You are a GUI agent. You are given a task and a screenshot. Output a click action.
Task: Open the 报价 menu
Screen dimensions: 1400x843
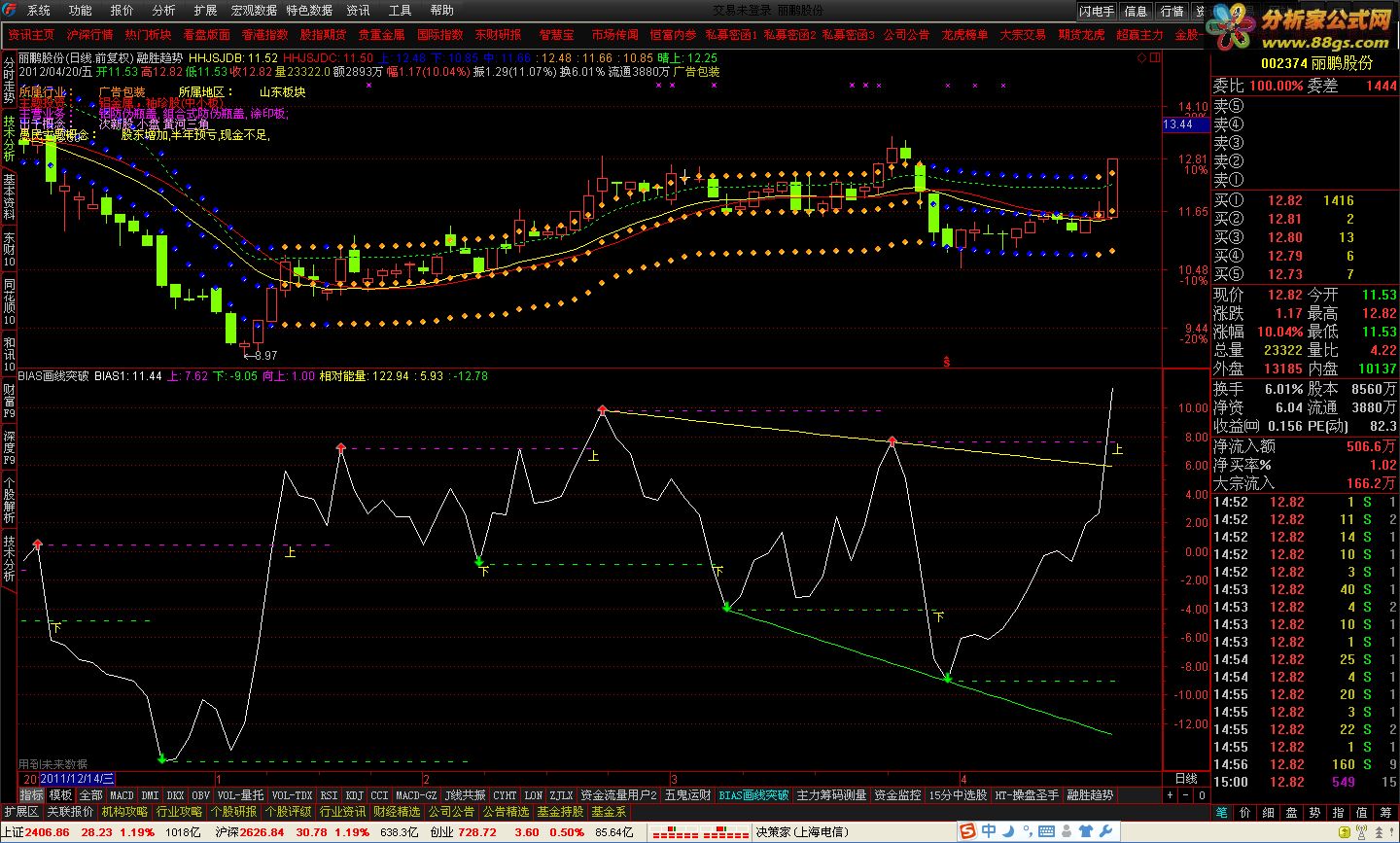pos(122,10)
